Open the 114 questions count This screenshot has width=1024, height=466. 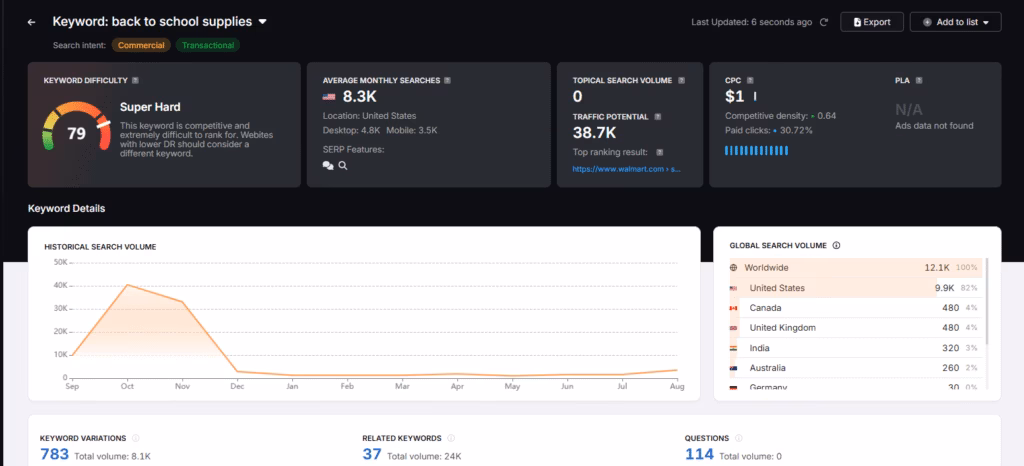coord(699,455)
